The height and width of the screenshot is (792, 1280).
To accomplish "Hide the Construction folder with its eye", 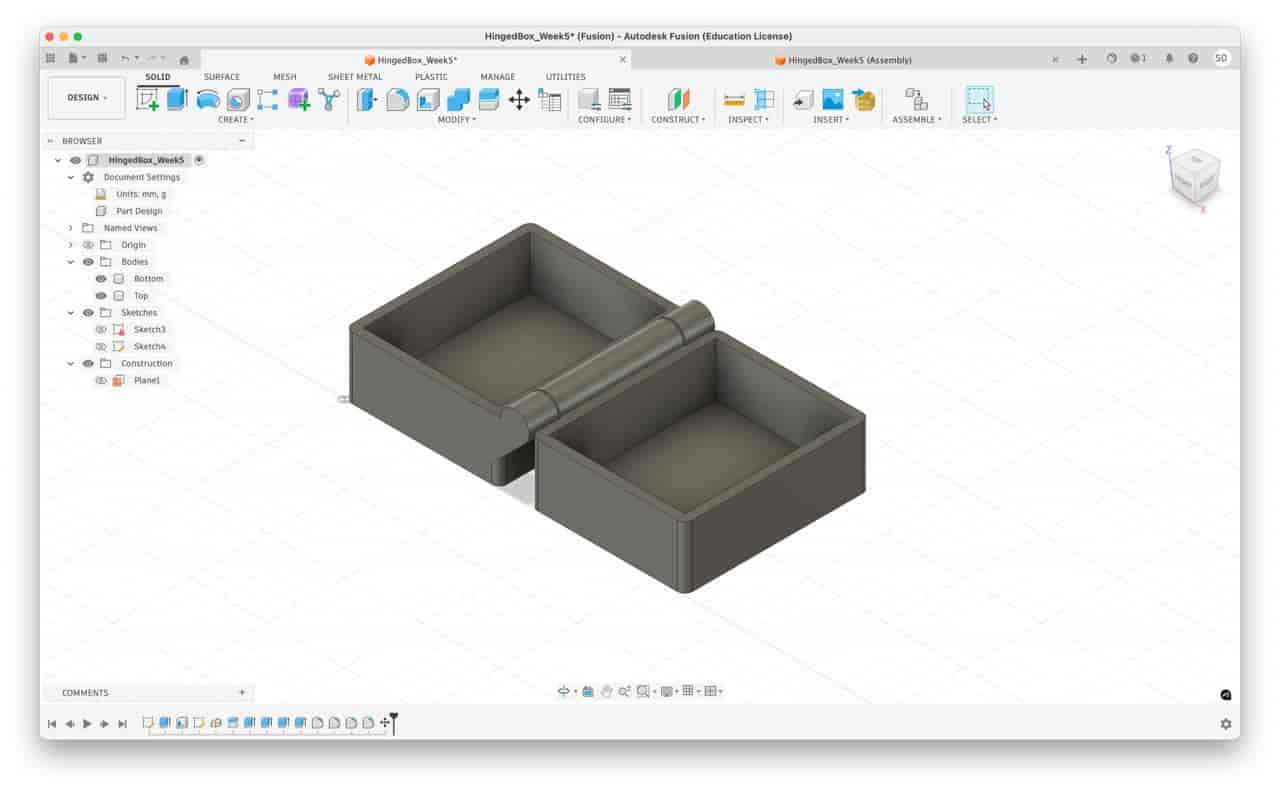I will coord(88,364).
